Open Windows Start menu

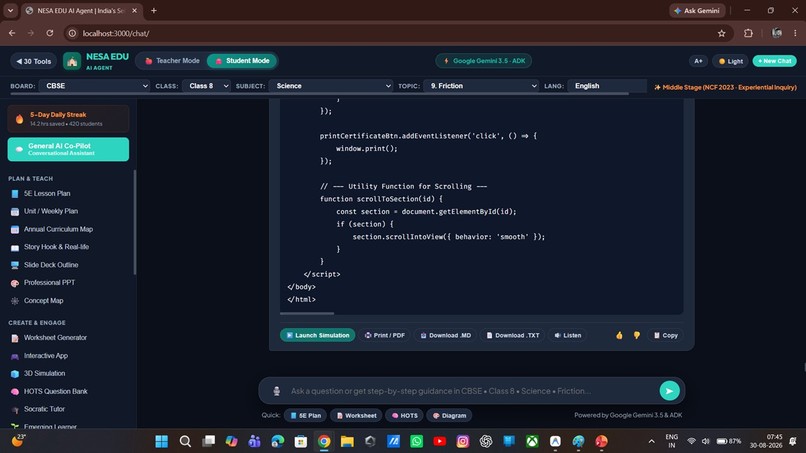pyautogui.click(x=161, y=441)
